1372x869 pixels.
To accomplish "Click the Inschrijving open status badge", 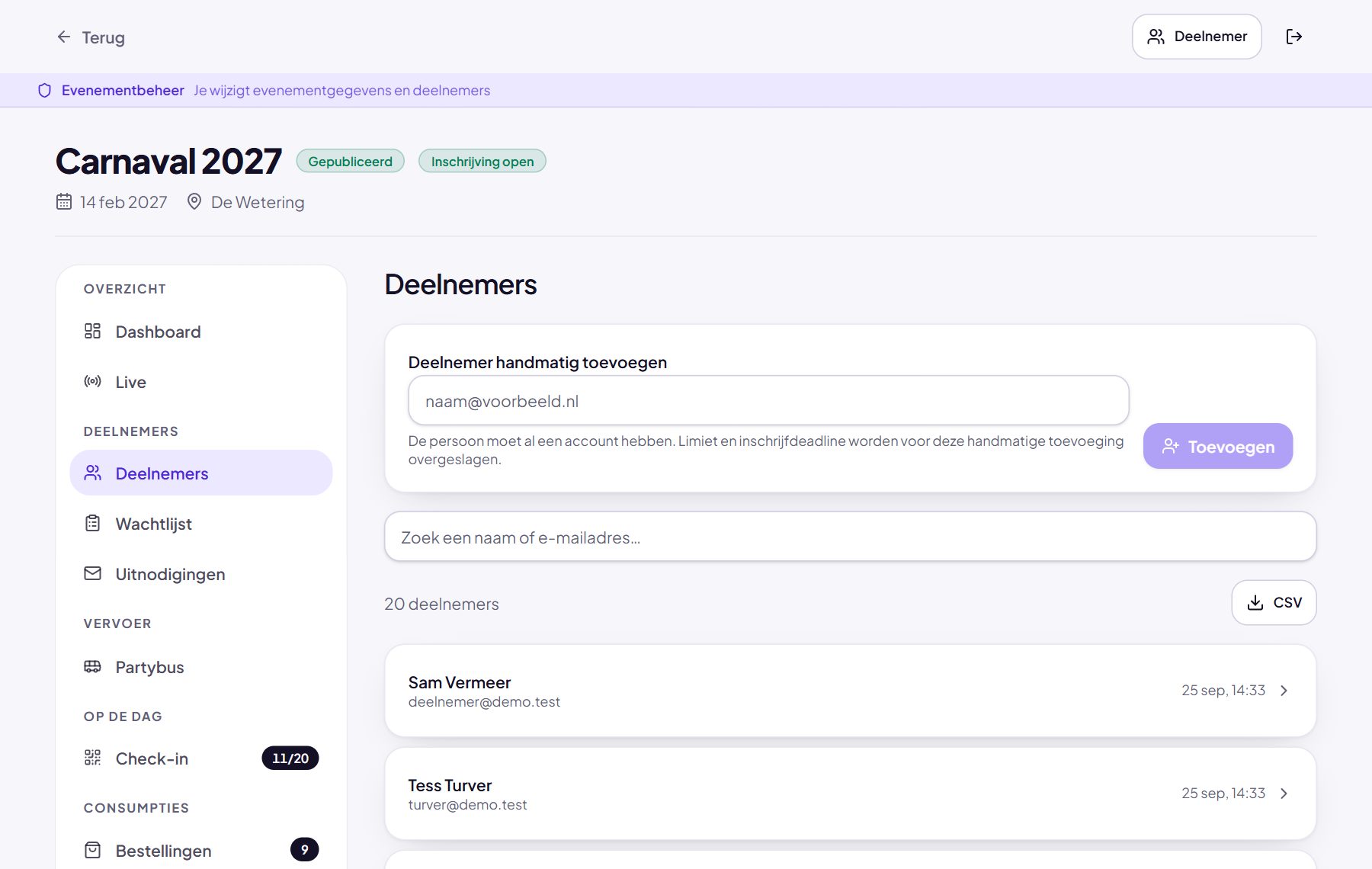I will [482, 161].
